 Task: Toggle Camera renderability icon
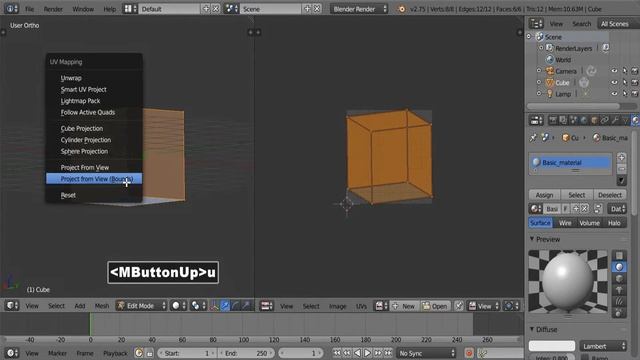[x=635, y=71]
